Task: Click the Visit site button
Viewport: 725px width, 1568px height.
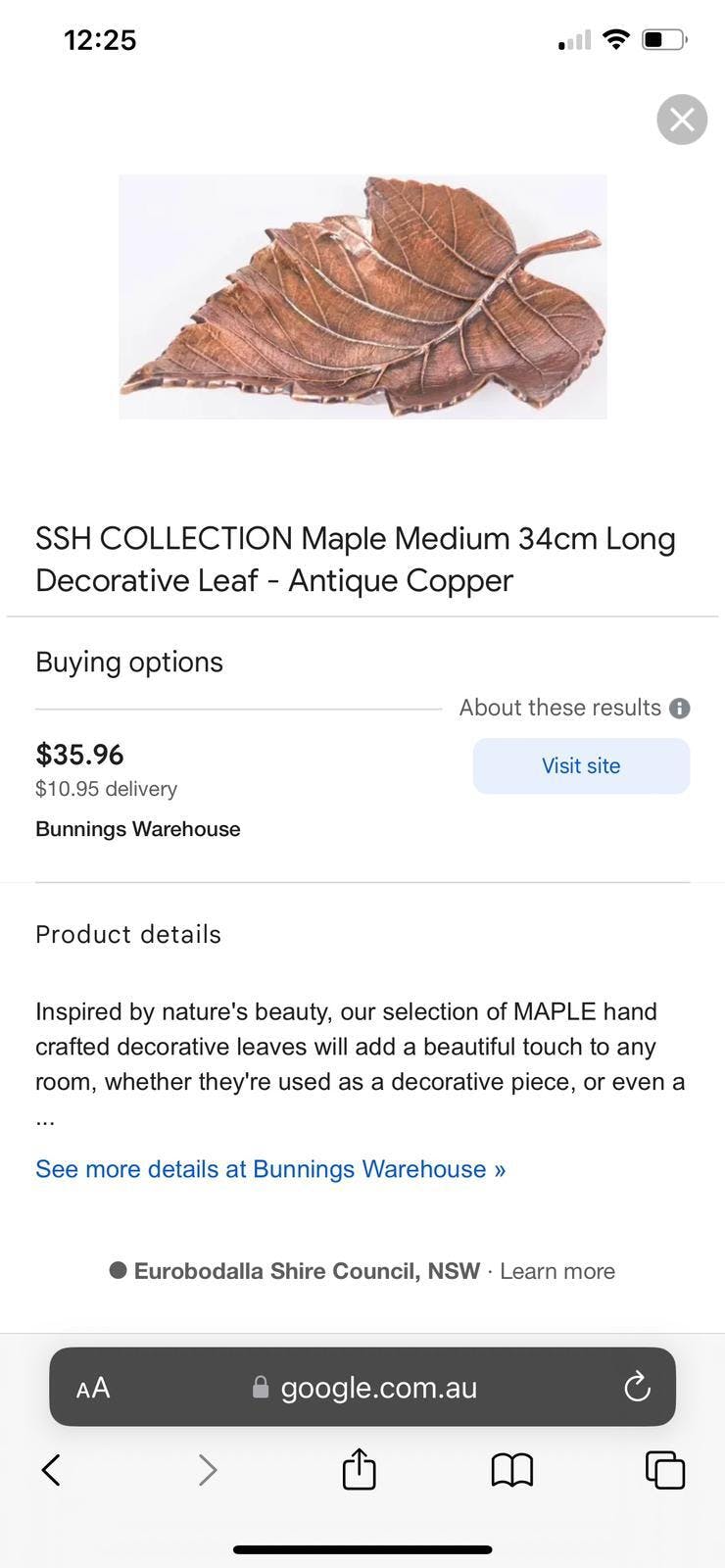Action: [581, 765]
